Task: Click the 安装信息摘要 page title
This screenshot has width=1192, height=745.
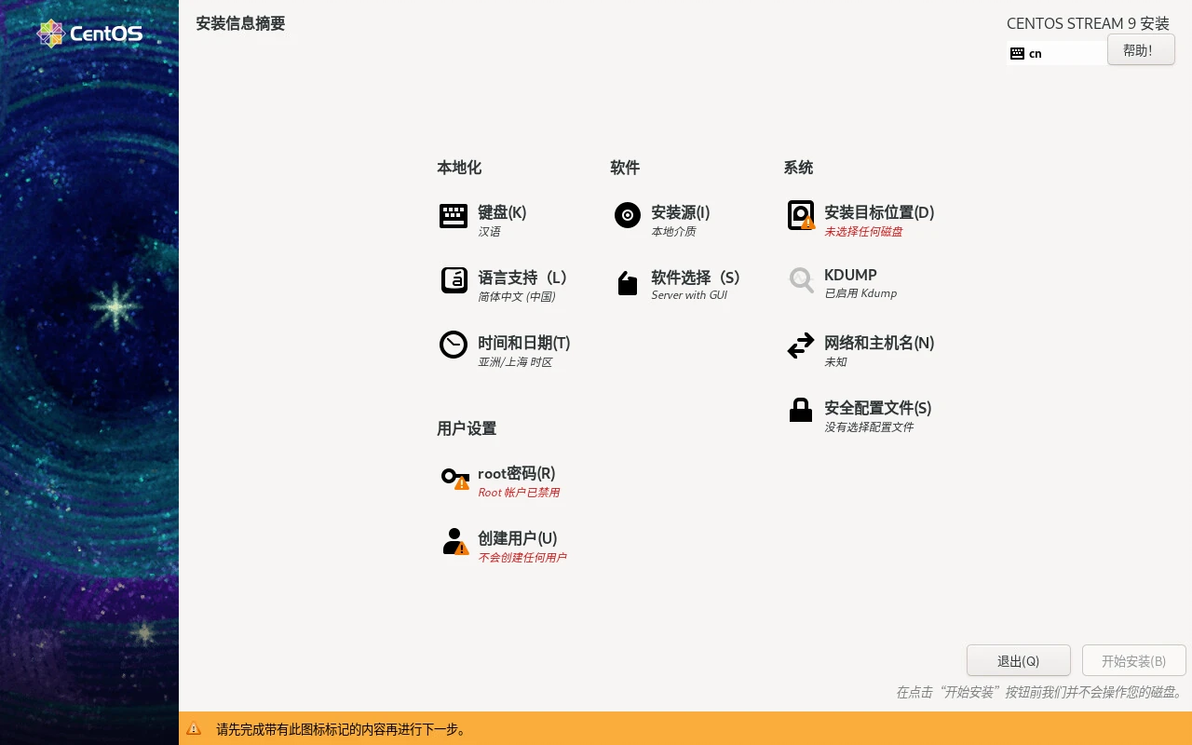Action: (x=240, y=24)
